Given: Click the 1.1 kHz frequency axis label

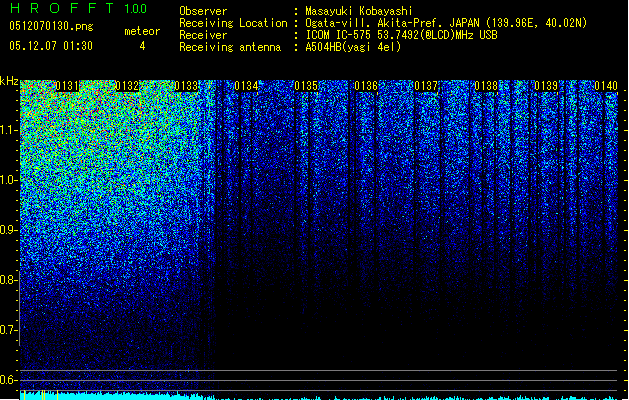Looking at the screenshot, I should pyautogui.click(x=9, y=130).
